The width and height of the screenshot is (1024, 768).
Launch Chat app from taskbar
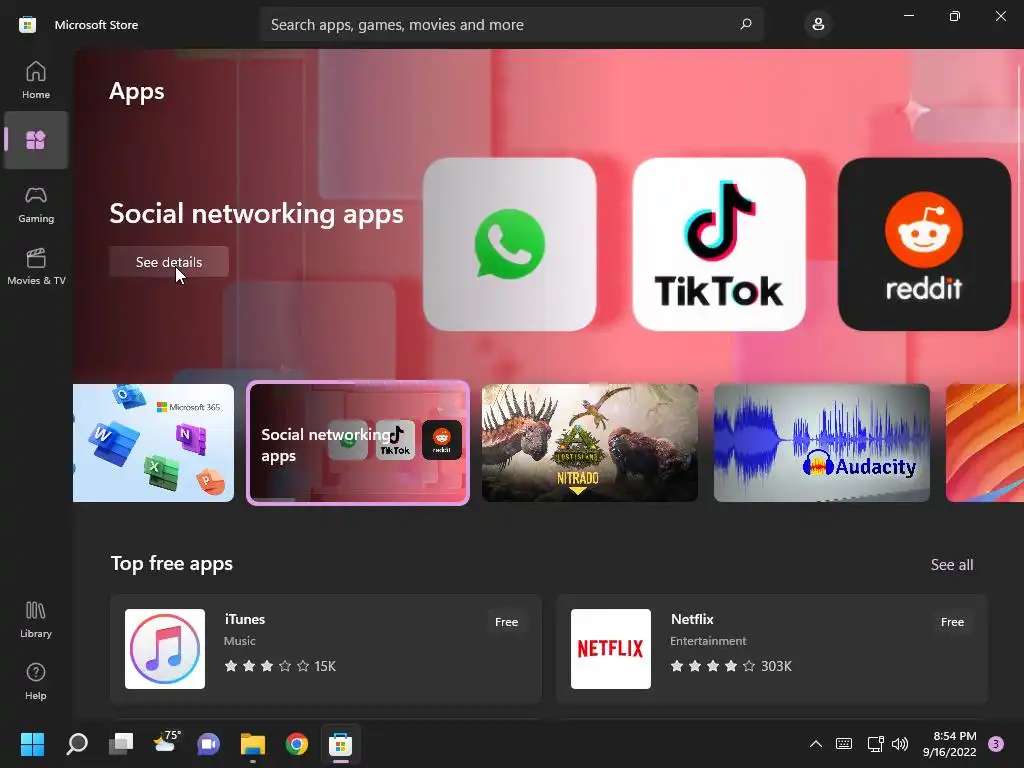click(x=208, y=744)
